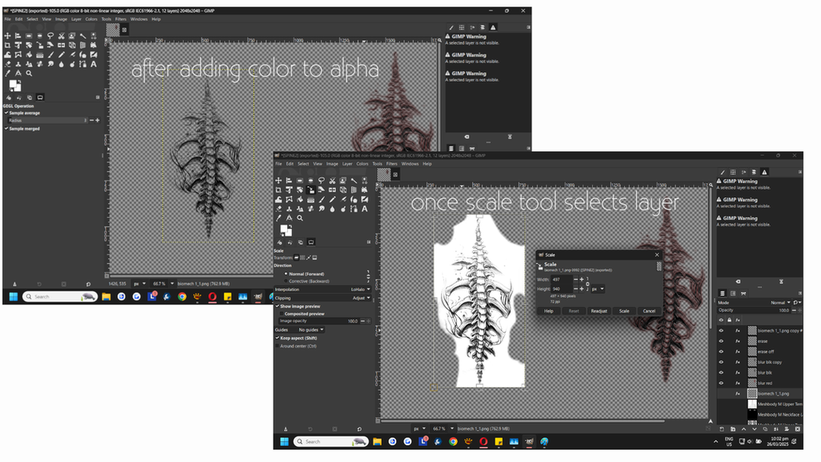Uncheck Show image preview

[278, 306]
